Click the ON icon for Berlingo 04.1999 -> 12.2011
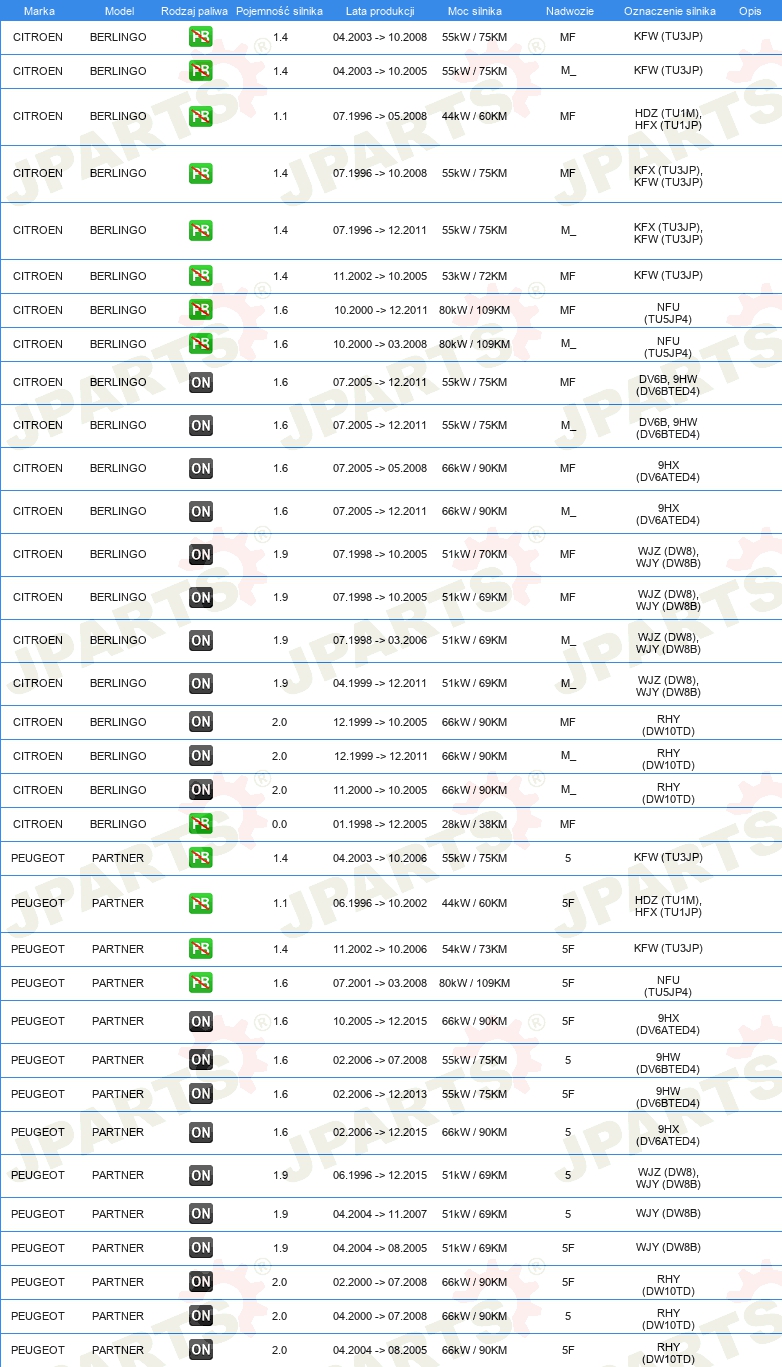This screenshot has width=782, height=1367. [201, 683]
